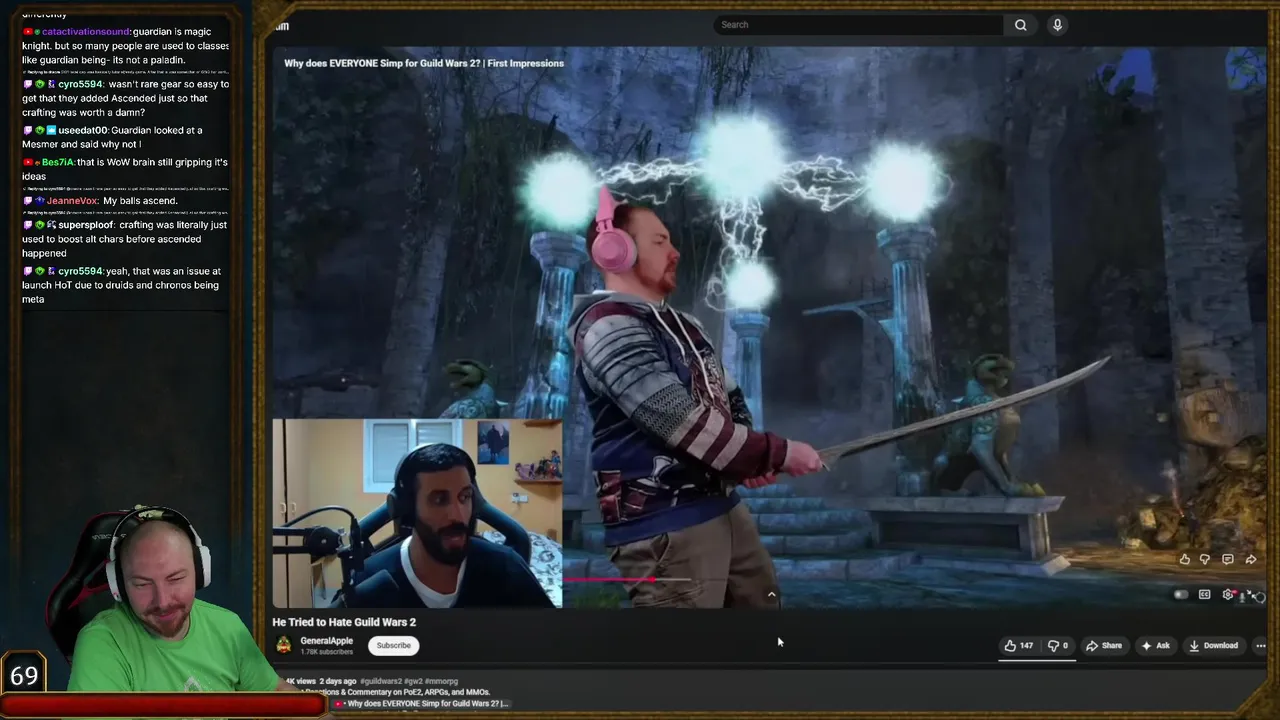Focus the YouTube Search input field

point(859,25)
